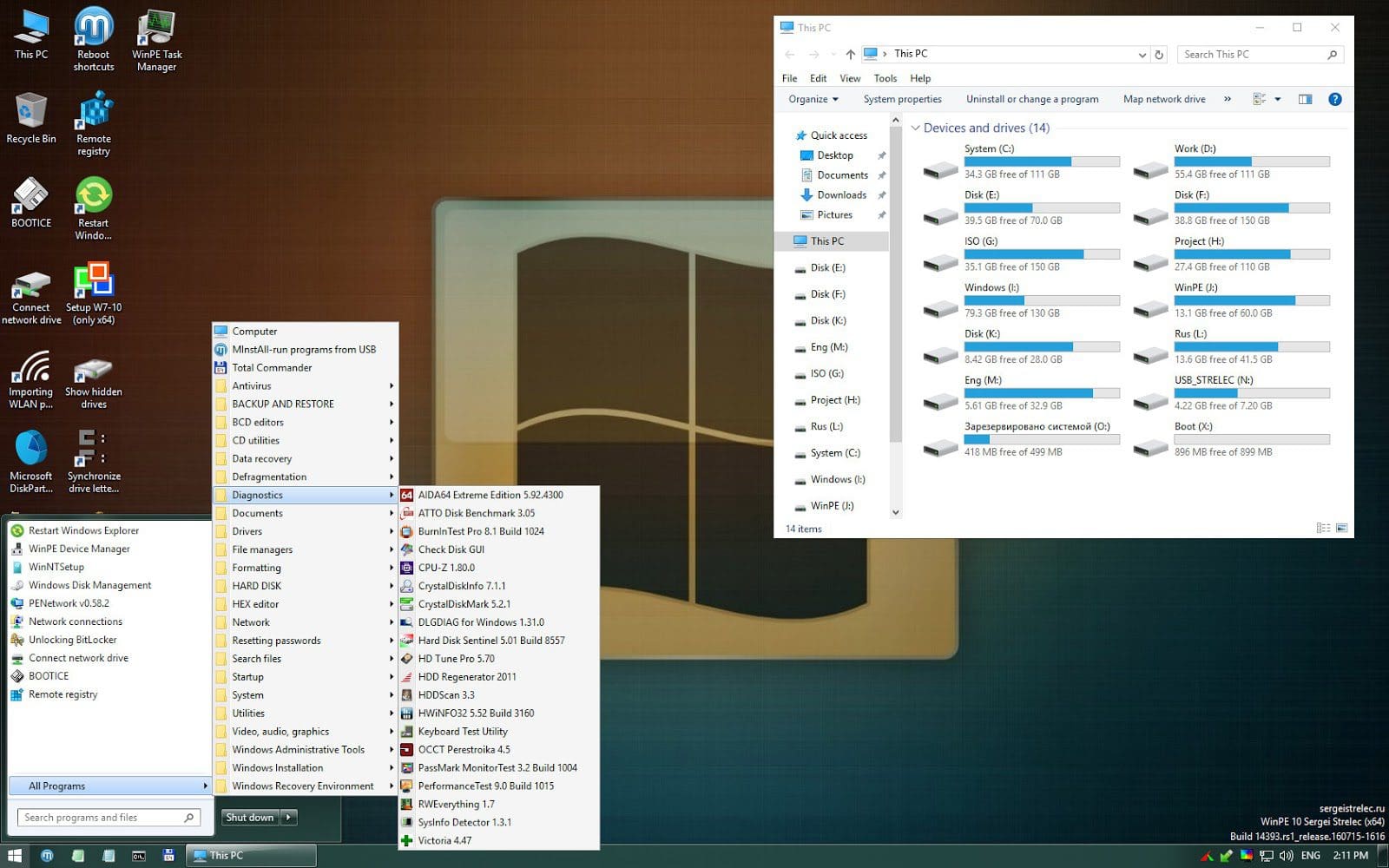Screen dimensions: 1389x868
Task: Open the Reboot shortcuts desktop icon
Action: pos(94,39)
